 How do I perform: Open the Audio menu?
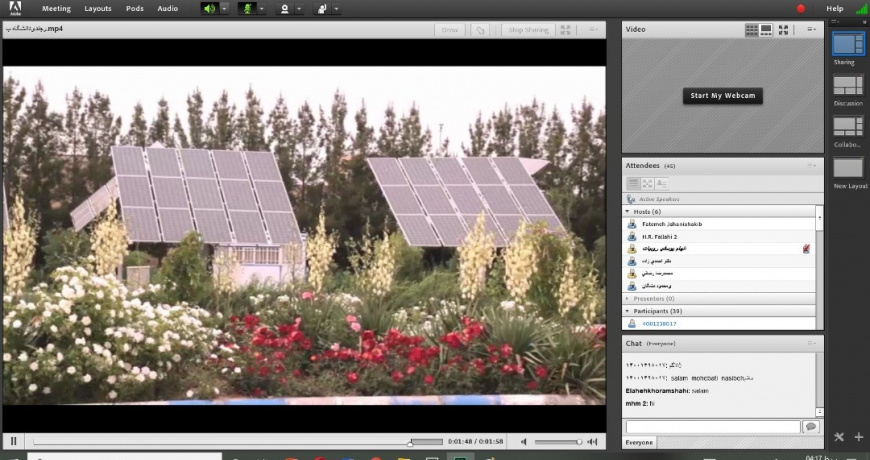[168, 8]
